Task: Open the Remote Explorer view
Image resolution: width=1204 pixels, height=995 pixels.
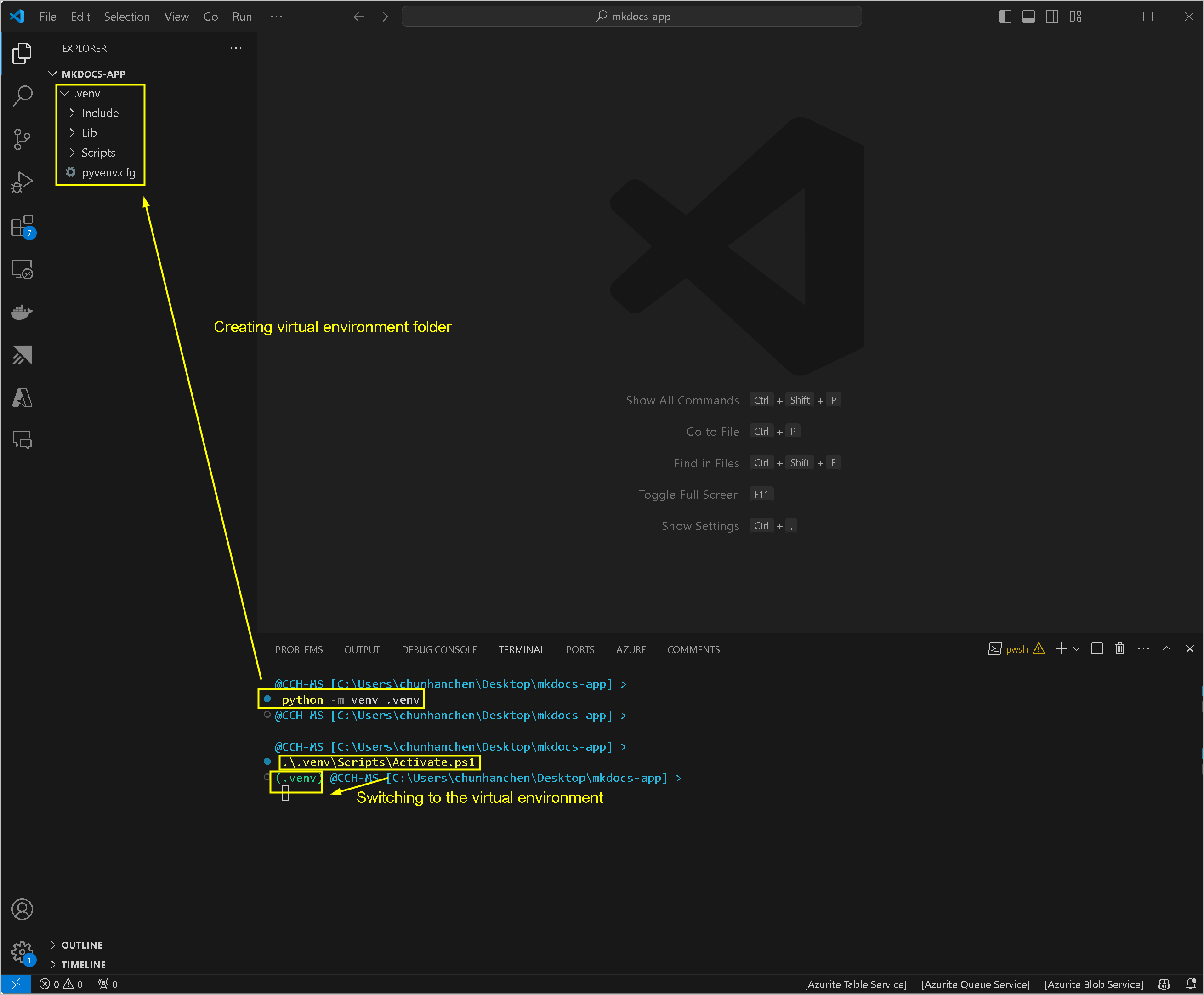Action: click(x=22, y=269)
